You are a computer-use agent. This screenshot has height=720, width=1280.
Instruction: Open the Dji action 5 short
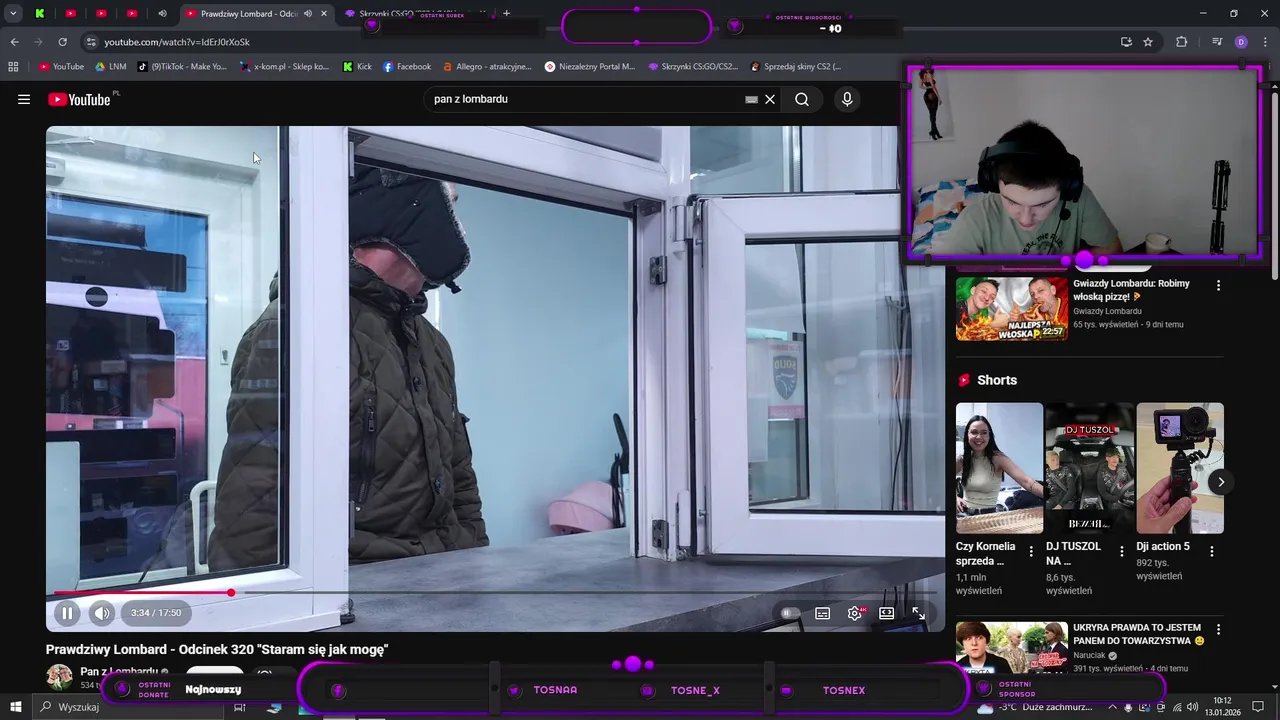(x=1180, y=468)
